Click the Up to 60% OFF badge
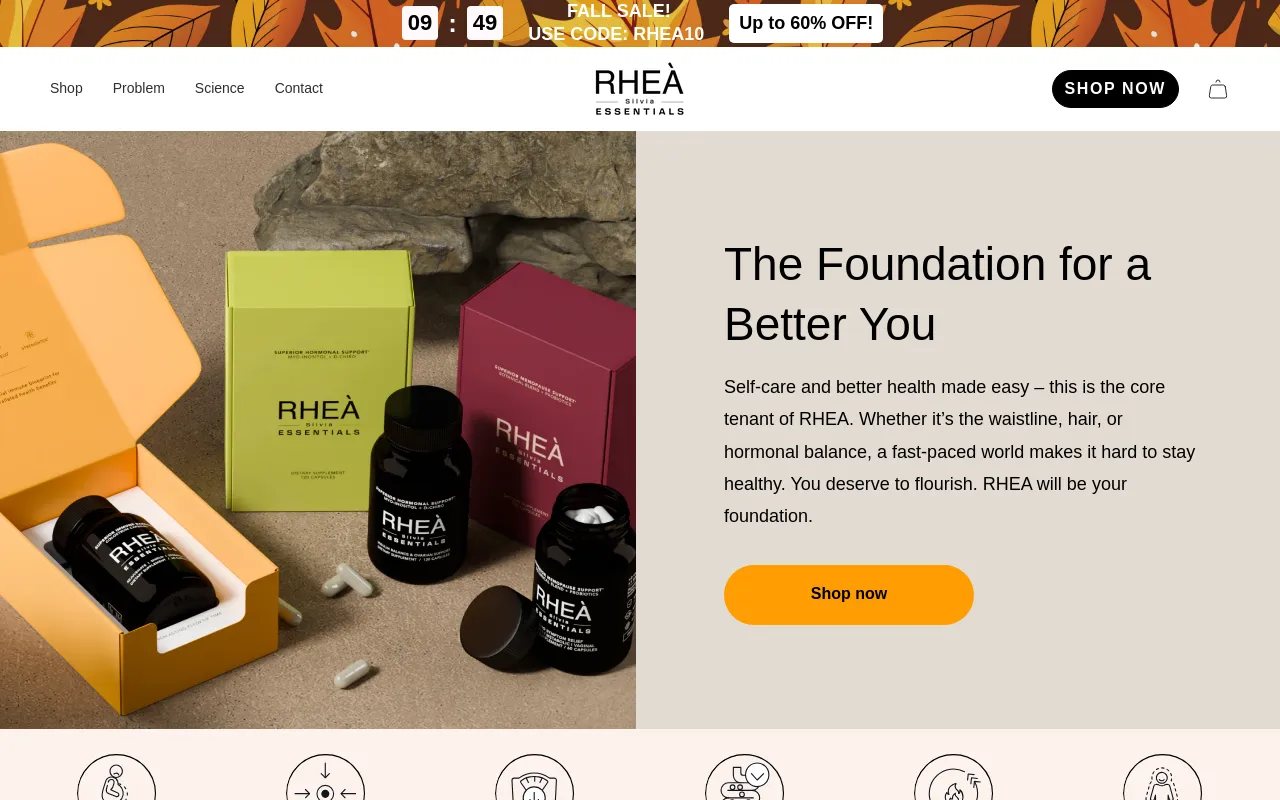The width and height of the screenshot is (1280, 800). 806,23
